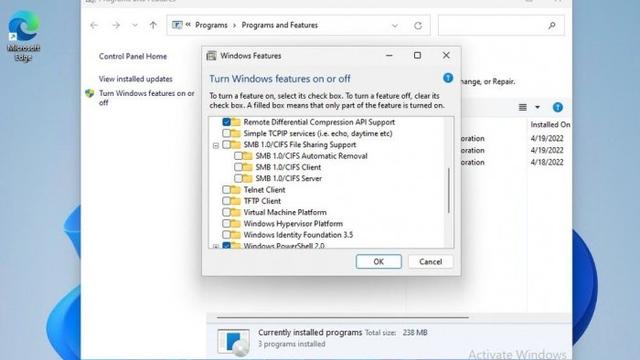
Task: Click folder icon of SMB 1.0/CIFS Automatic Removal
Action: 247,156
